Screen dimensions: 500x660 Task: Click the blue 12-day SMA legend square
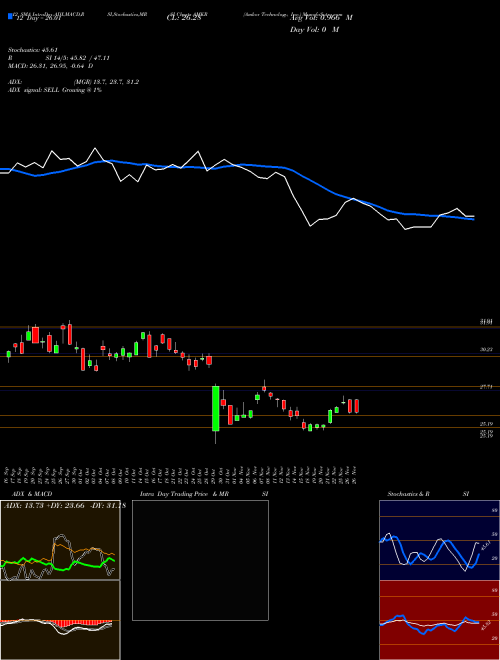10,17
